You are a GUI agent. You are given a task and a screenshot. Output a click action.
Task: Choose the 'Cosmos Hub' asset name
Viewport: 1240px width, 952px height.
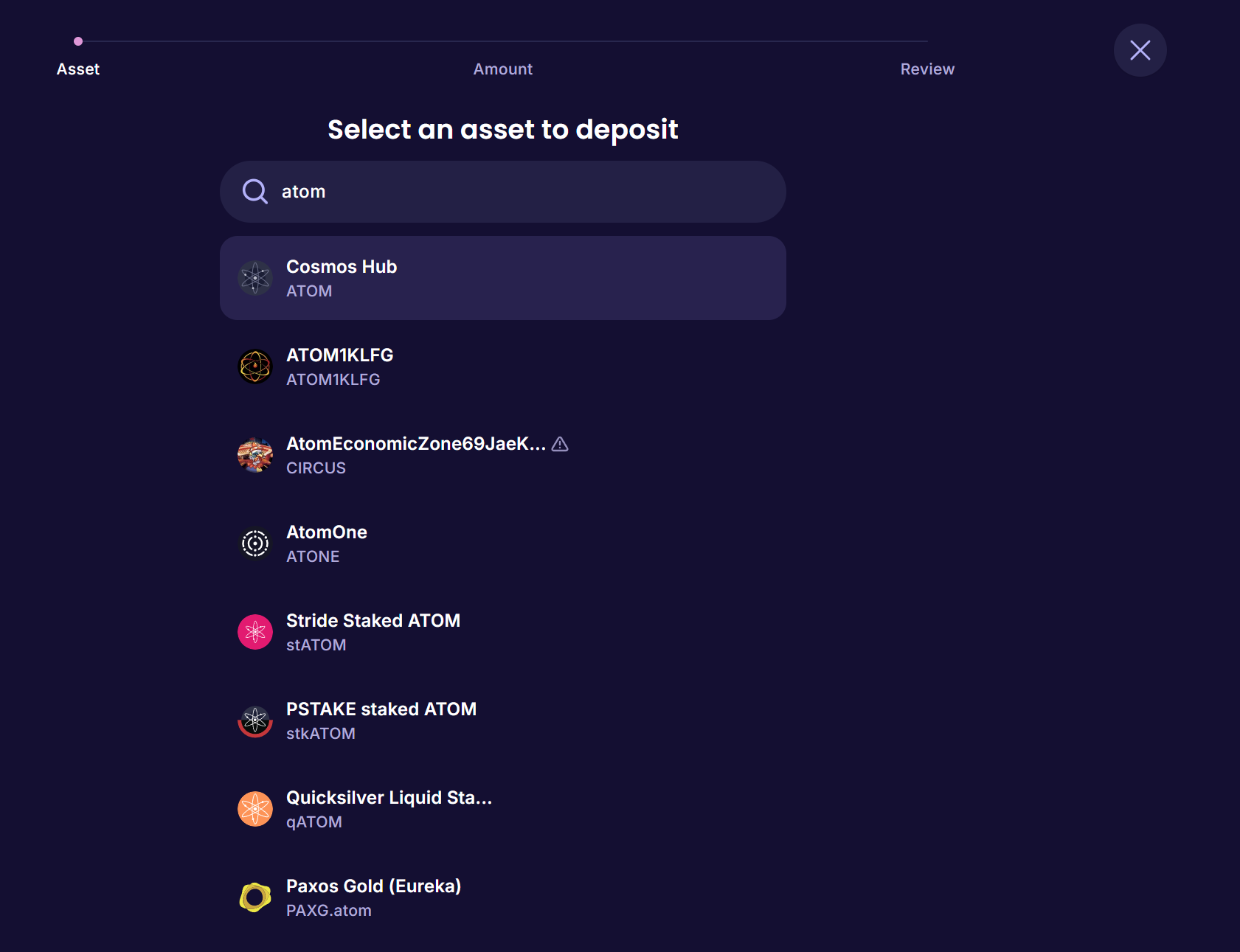(x=342, y=267)
